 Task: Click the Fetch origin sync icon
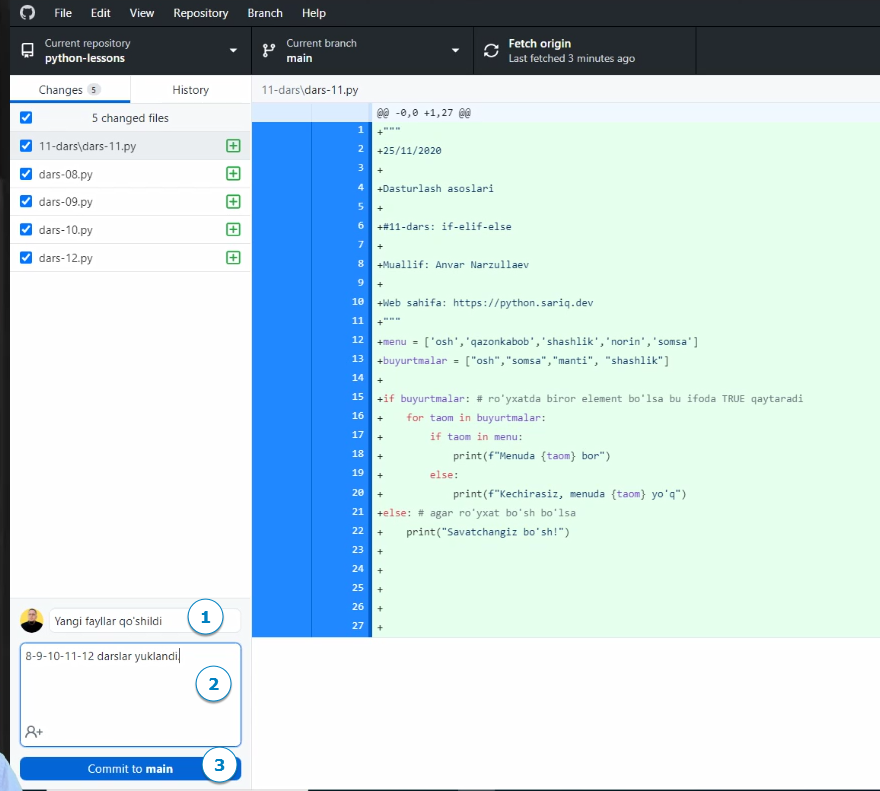pos(491,51)
